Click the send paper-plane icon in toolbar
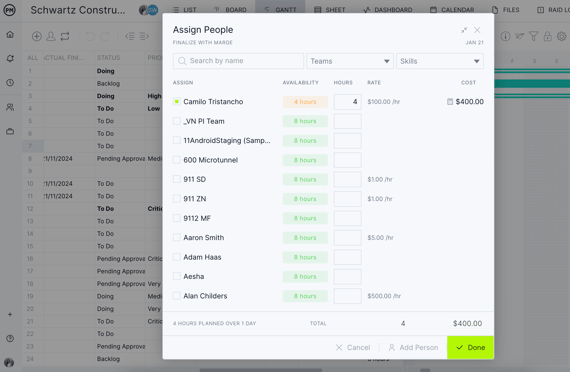570x372 pixels. click(519, 36)
